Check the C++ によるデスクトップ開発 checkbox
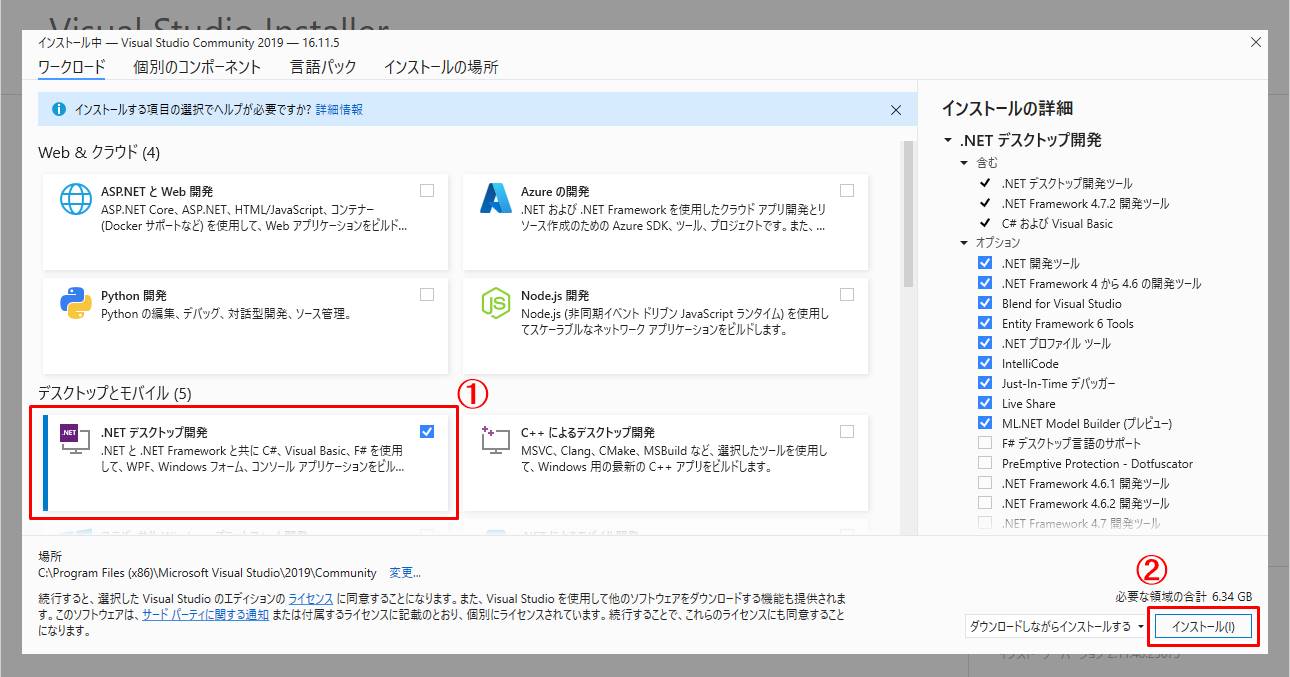This screenshot has height=677, width=1290. coord(847,431)
